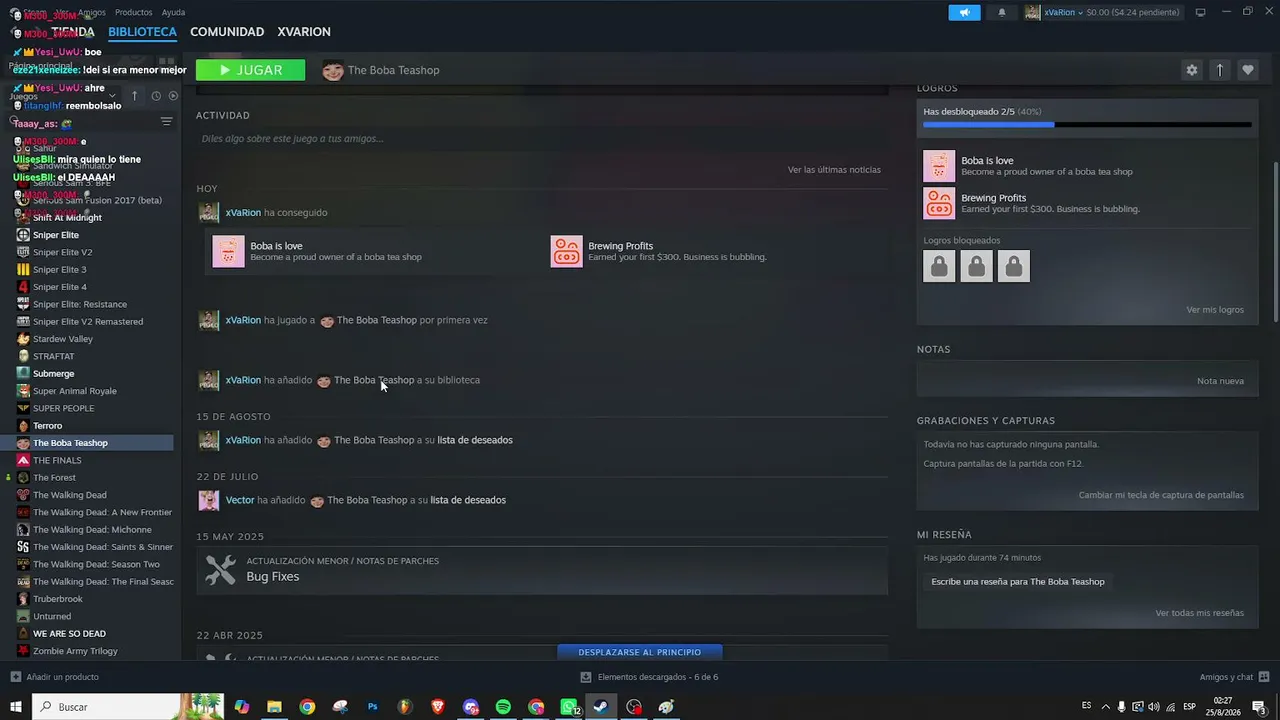
Task: Select the middle locked achievement padlock
Action: coord(976,266)
